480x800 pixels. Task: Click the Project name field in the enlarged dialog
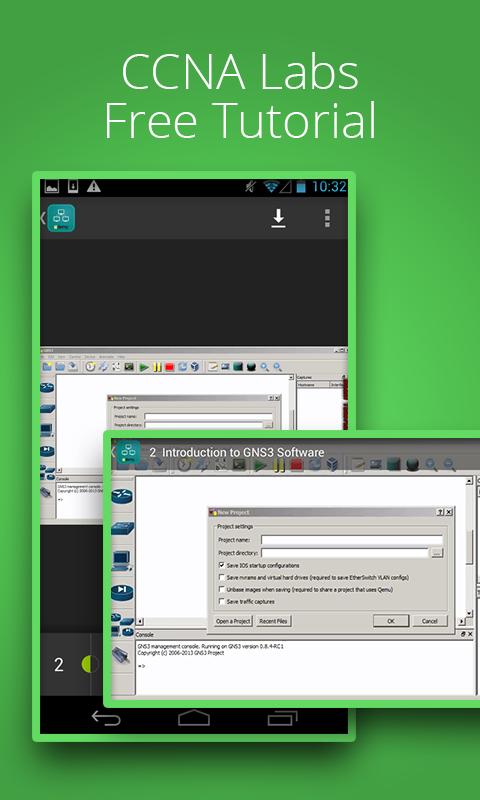[351, 540]
